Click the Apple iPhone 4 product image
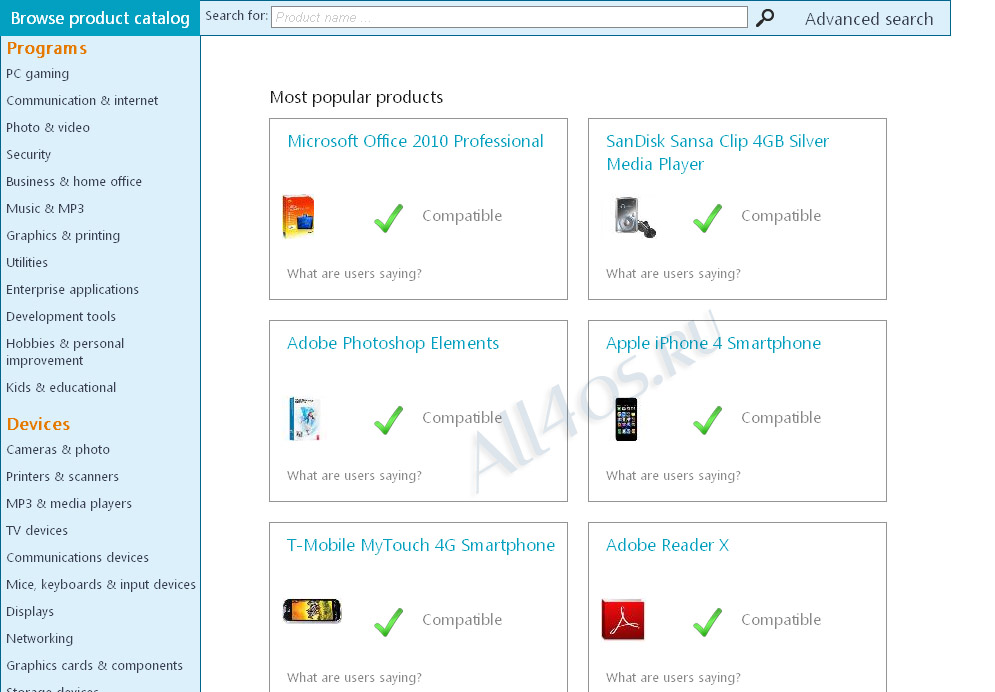Screen dimensions: 995x692 coord(626,419)
